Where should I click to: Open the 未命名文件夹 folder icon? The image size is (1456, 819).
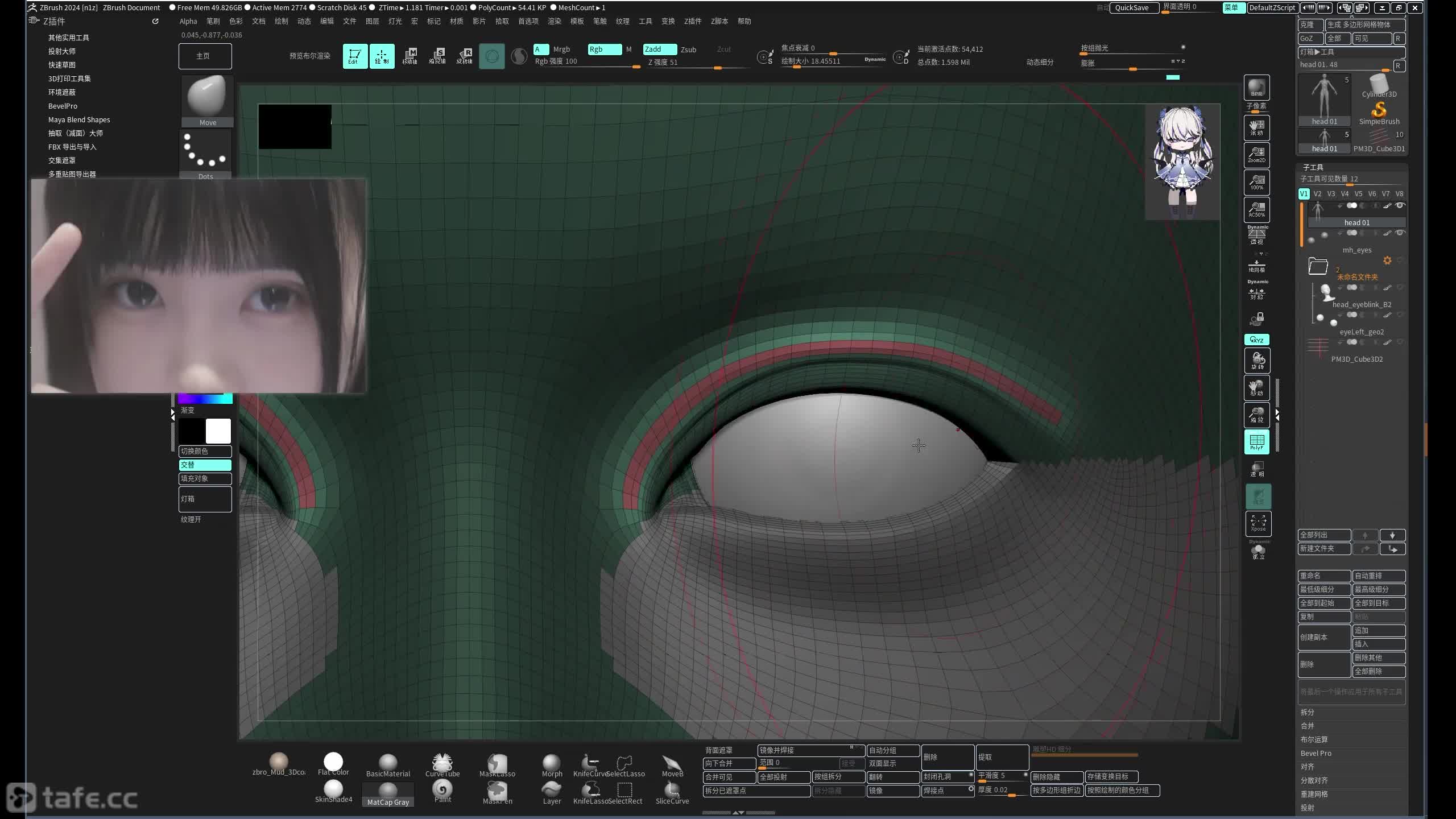click(x=1317, y=266)
